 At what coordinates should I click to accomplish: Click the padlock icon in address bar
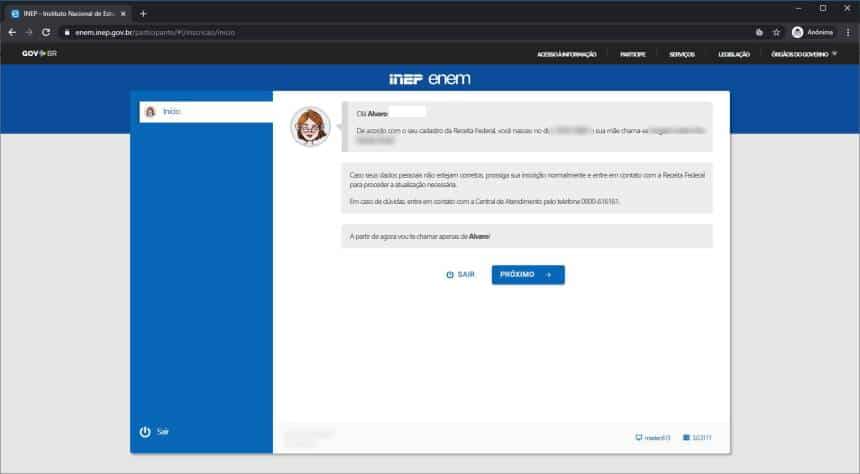click(x=67, y=33)
